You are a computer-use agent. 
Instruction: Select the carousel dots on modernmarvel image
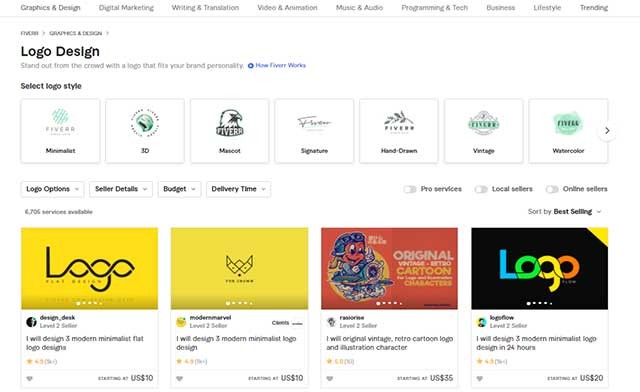pyautogui.click(x=240, y=303)
